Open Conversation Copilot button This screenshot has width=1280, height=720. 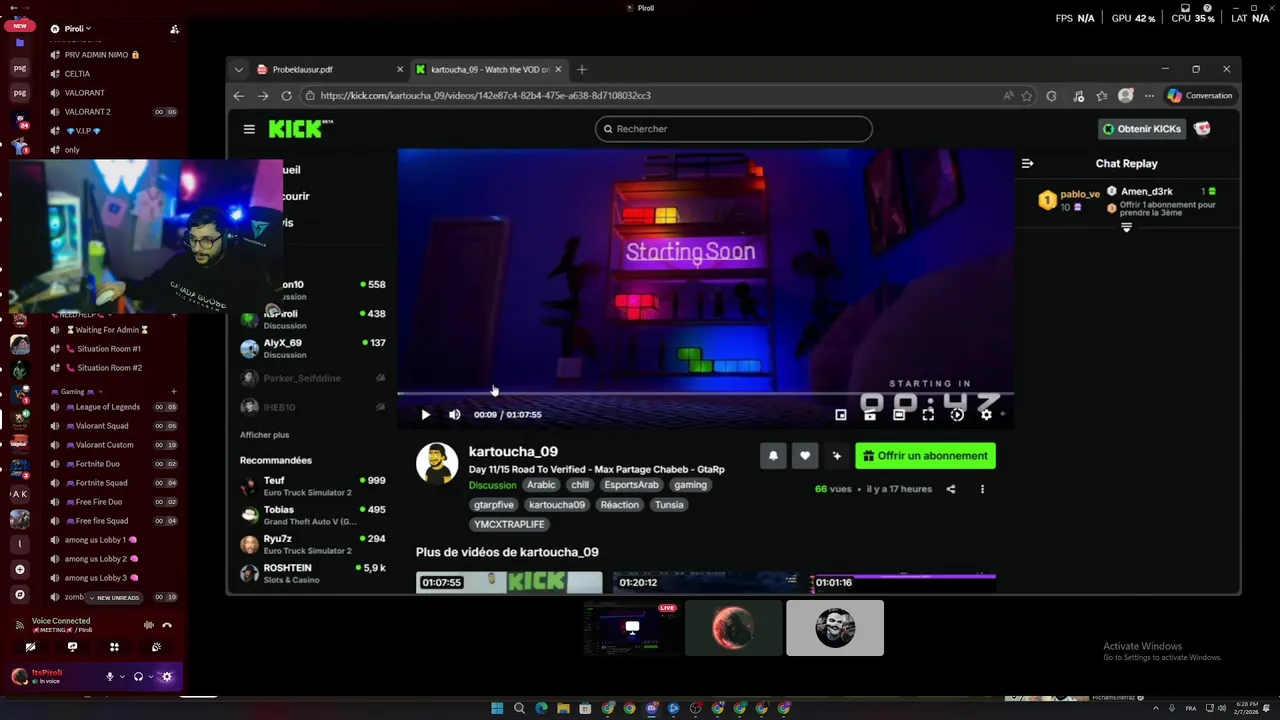1199,96
